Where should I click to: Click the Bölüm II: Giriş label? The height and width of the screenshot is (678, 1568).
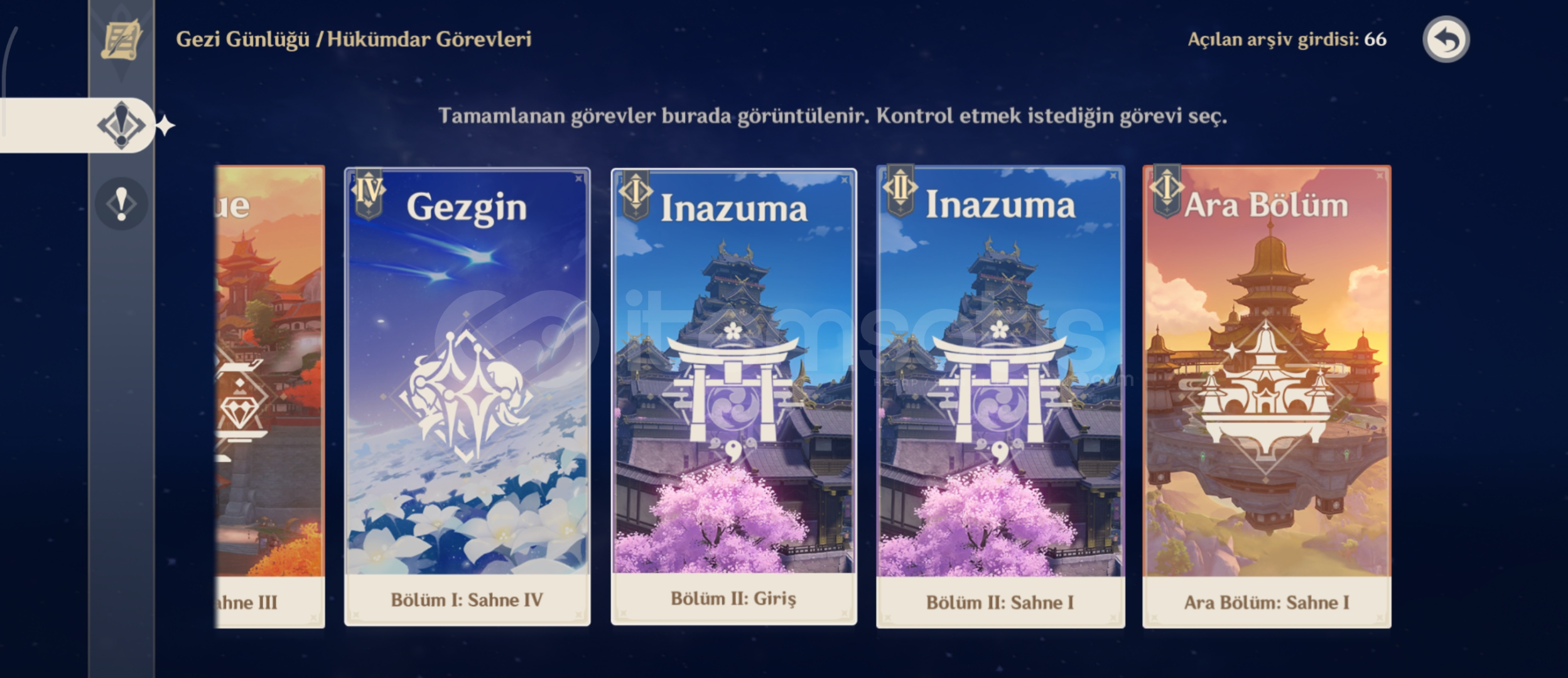point(733,598)
